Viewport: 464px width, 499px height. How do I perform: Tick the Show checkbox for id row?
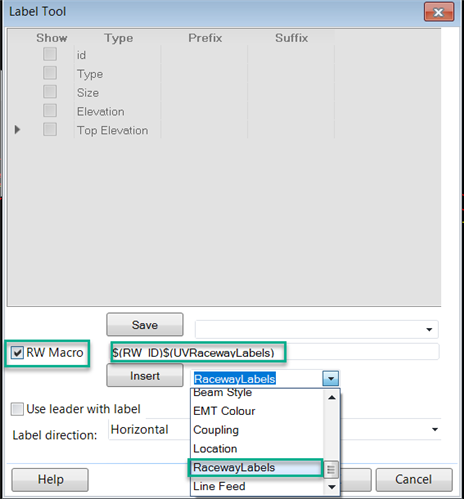(x=50, y=54)
